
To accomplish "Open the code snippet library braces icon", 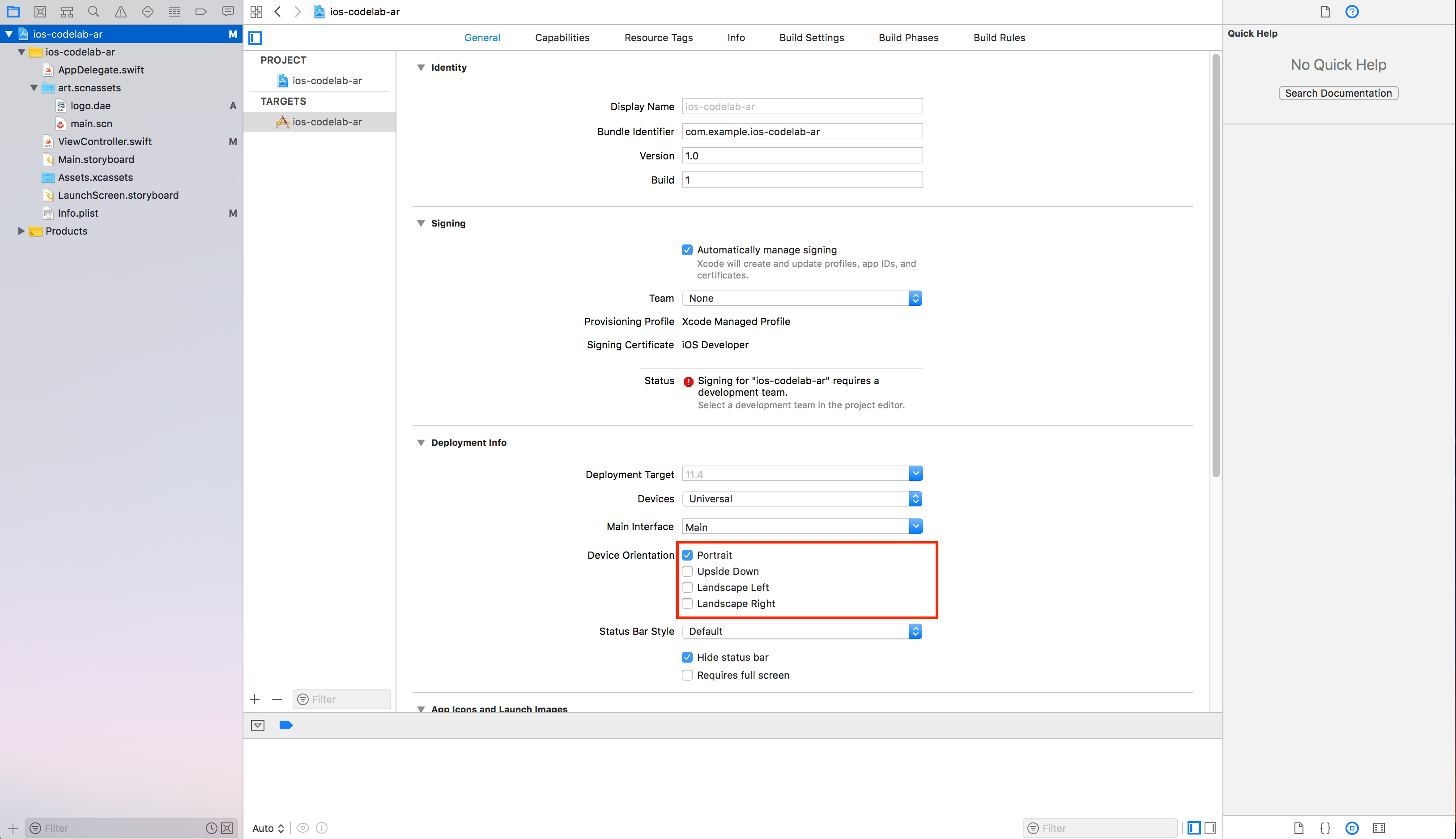I will [x=1325, y=828].
